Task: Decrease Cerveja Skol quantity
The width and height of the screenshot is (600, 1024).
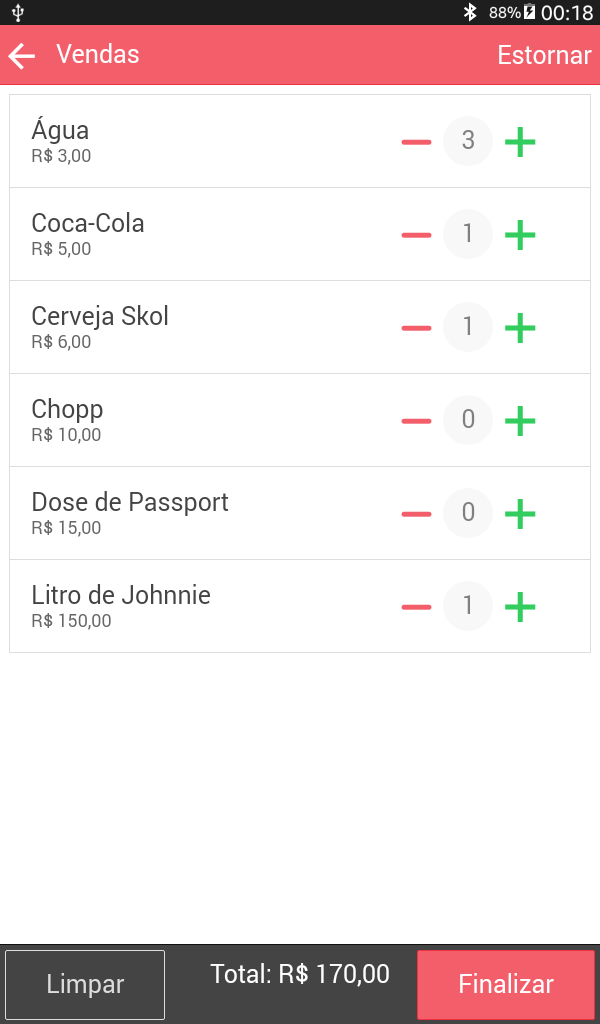Action: tap(416, 328)
